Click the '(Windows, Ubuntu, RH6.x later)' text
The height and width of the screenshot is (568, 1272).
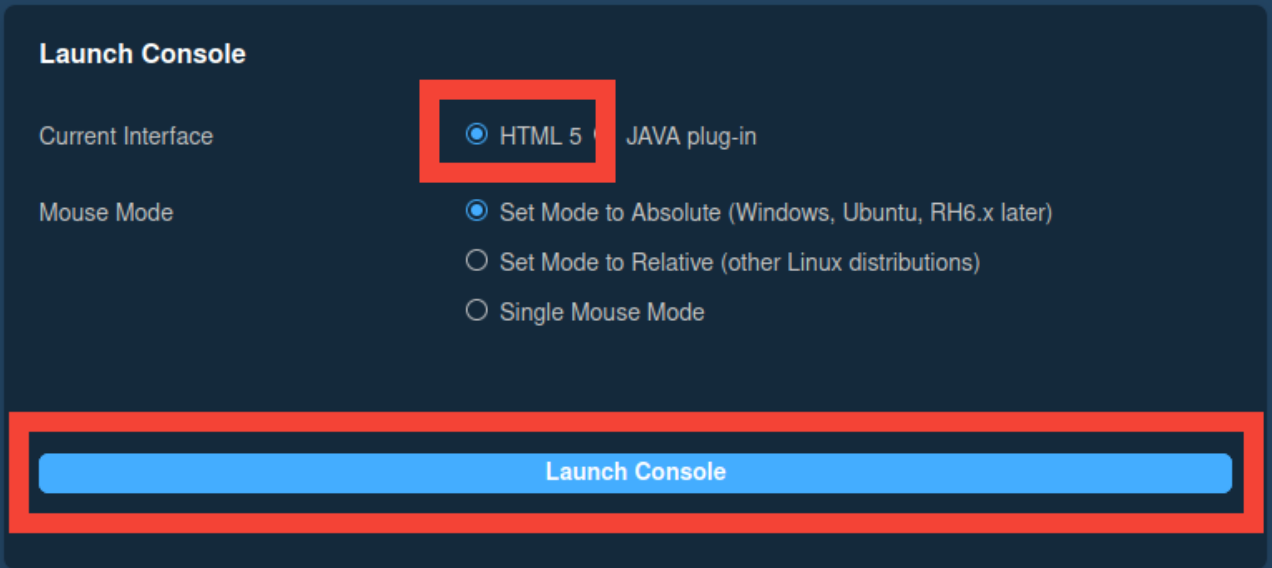[890, 213]
